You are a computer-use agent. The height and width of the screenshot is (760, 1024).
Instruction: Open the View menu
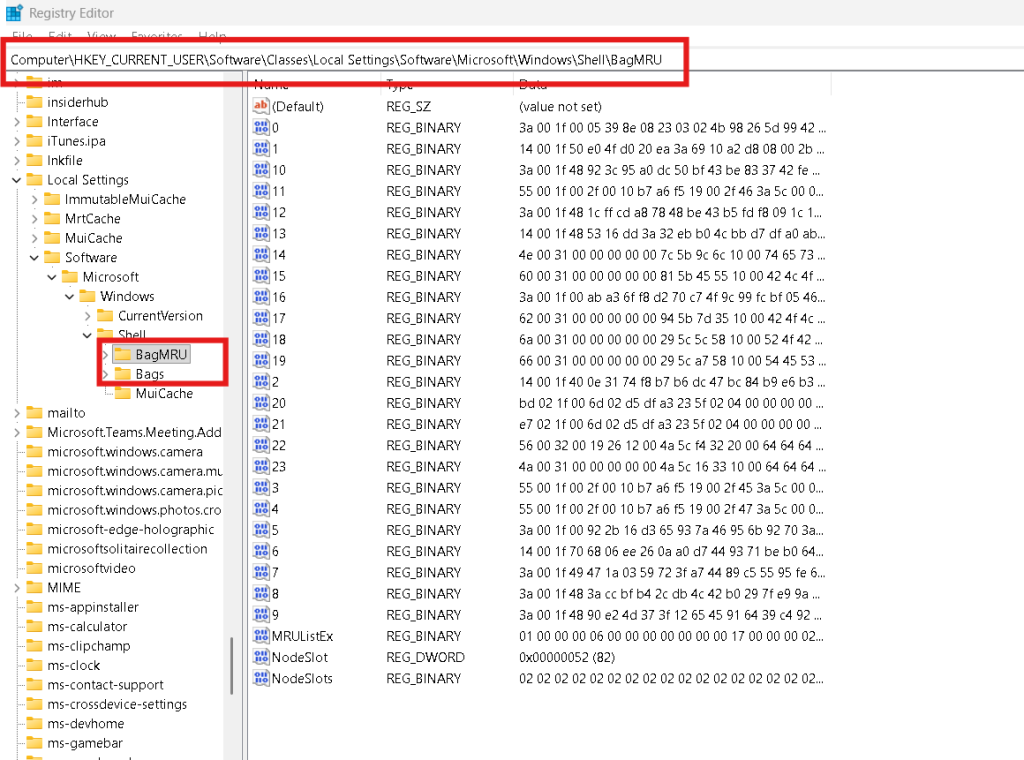(x=103, y=36)
